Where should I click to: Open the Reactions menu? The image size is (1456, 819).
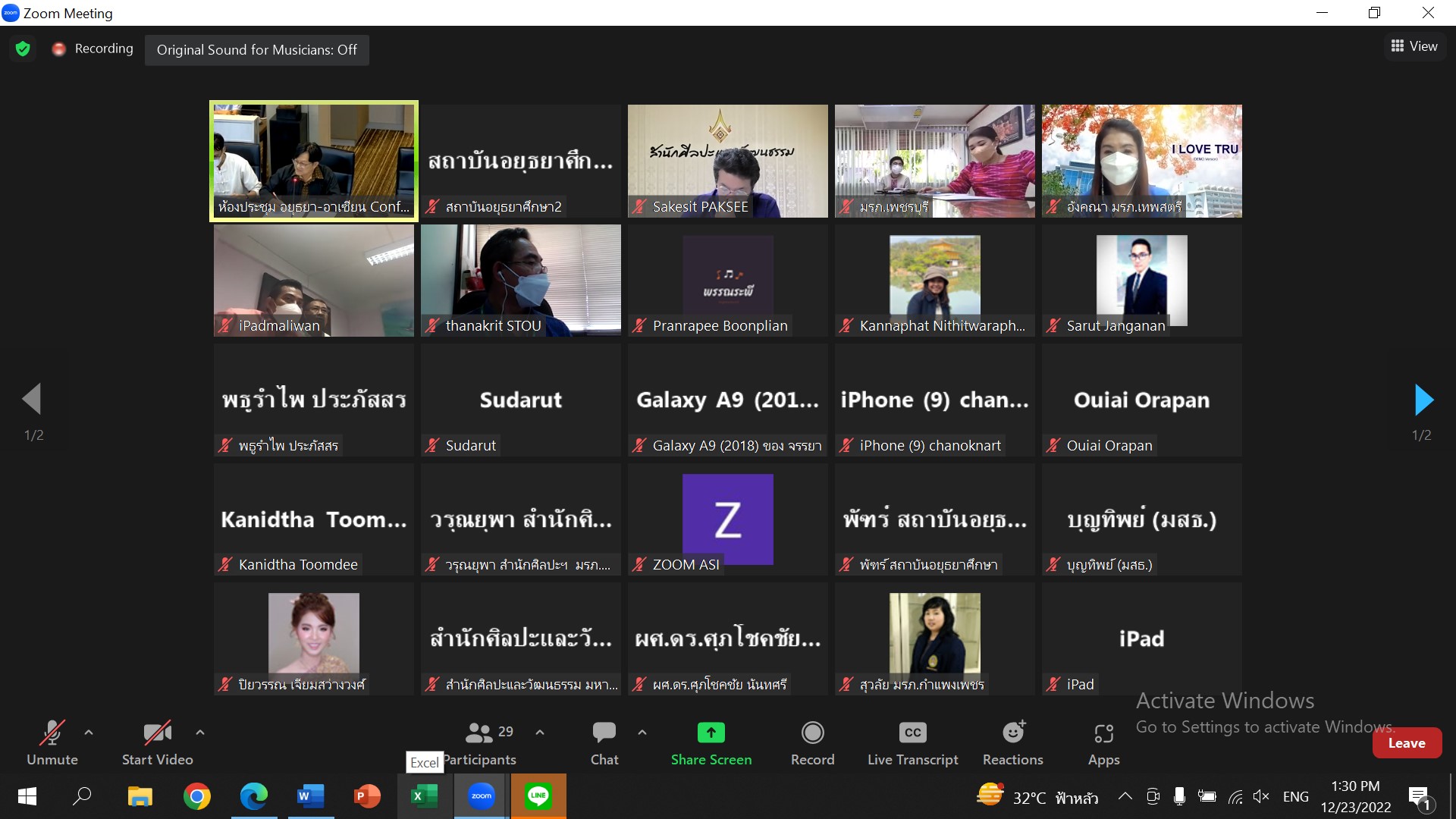point(1013,743)
